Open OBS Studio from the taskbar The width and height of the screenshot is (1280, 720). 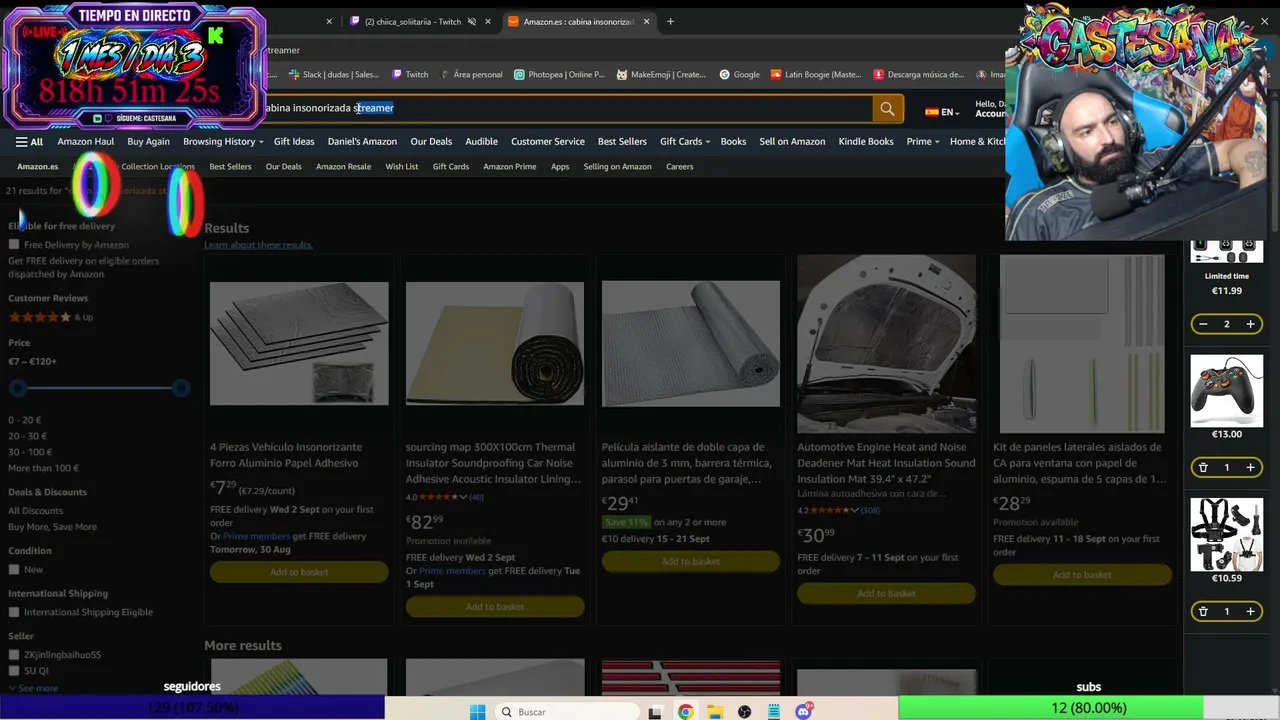point(745,712)
